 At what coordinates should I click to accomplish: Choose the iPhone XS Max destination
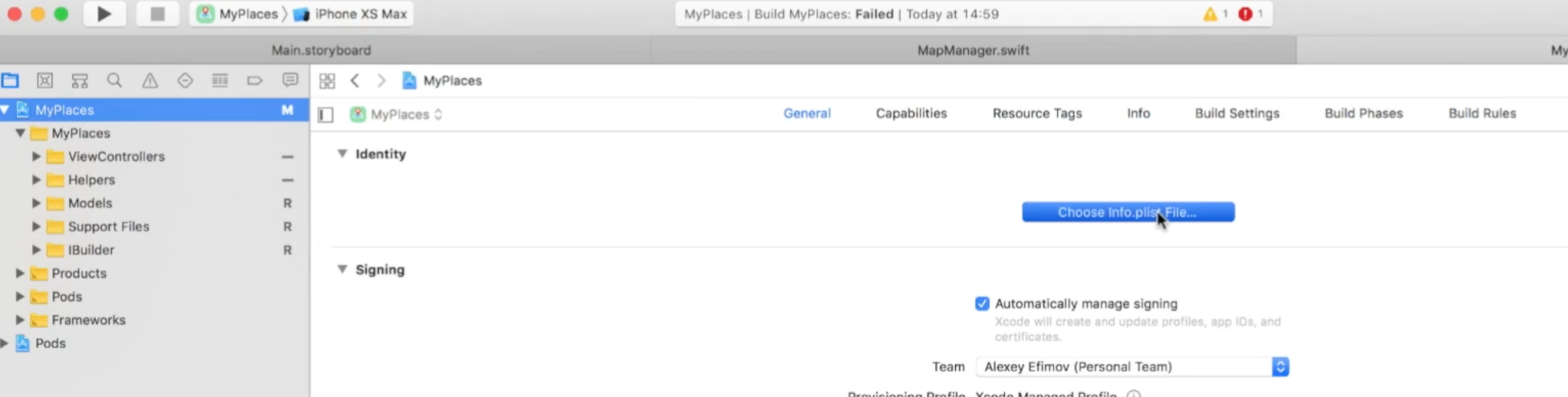pyautogui.click(x=351, y=14)
